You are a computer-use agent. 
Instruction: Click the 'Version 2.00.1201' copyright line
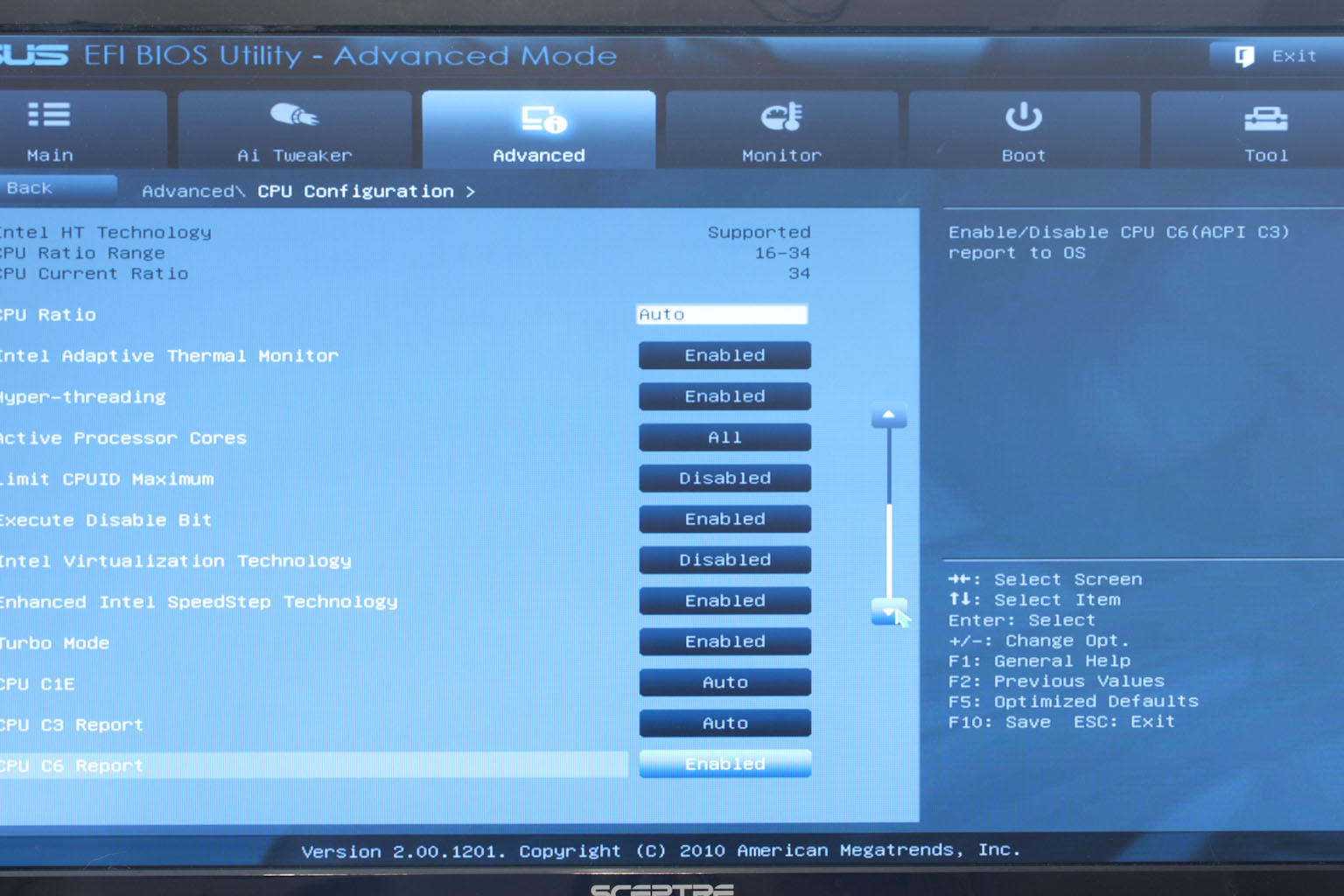click(x=661, y=850)
